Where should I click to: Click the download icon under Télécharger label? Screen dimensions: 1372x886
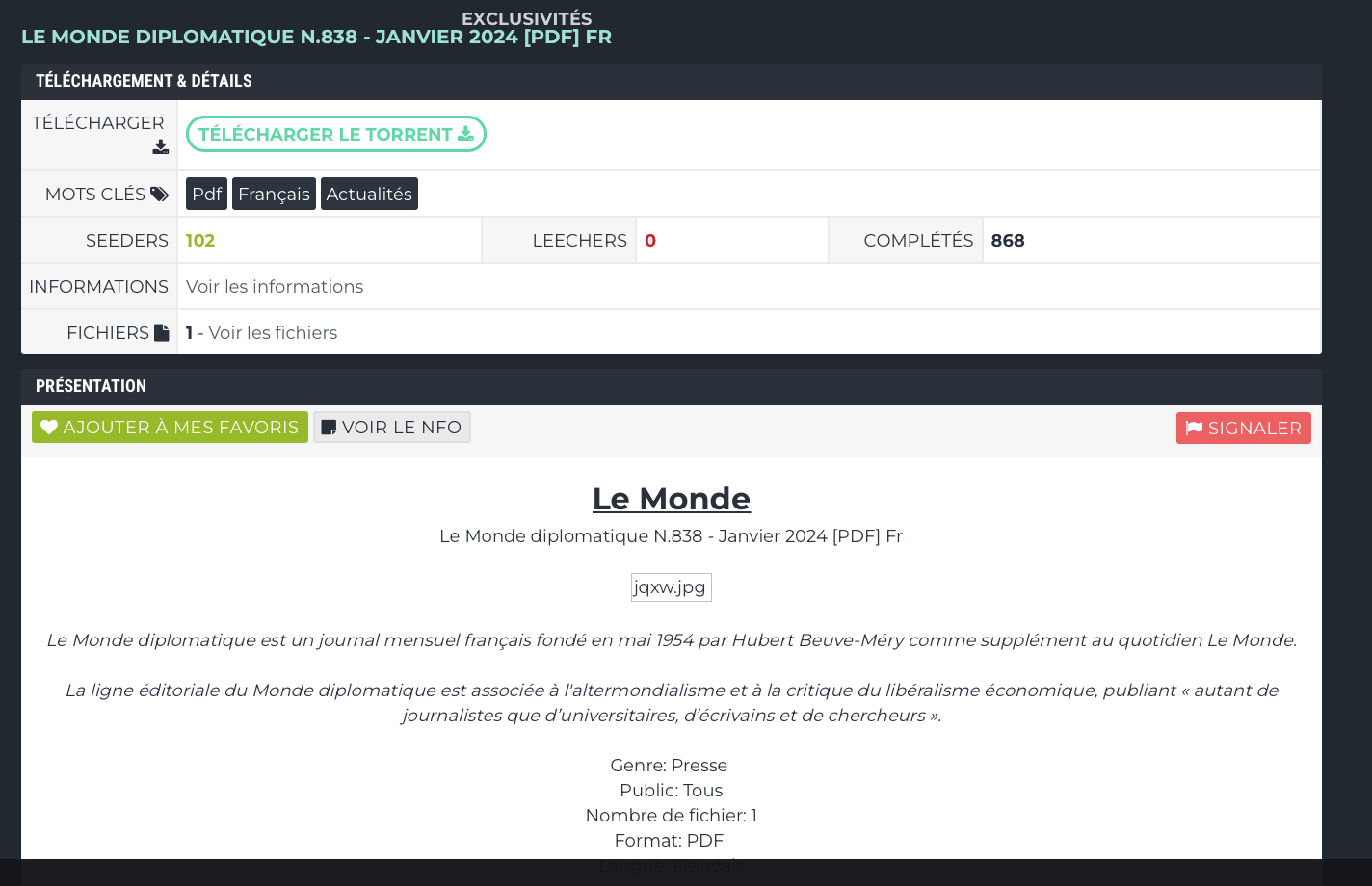pyautogui.click(x=161, y=147)
